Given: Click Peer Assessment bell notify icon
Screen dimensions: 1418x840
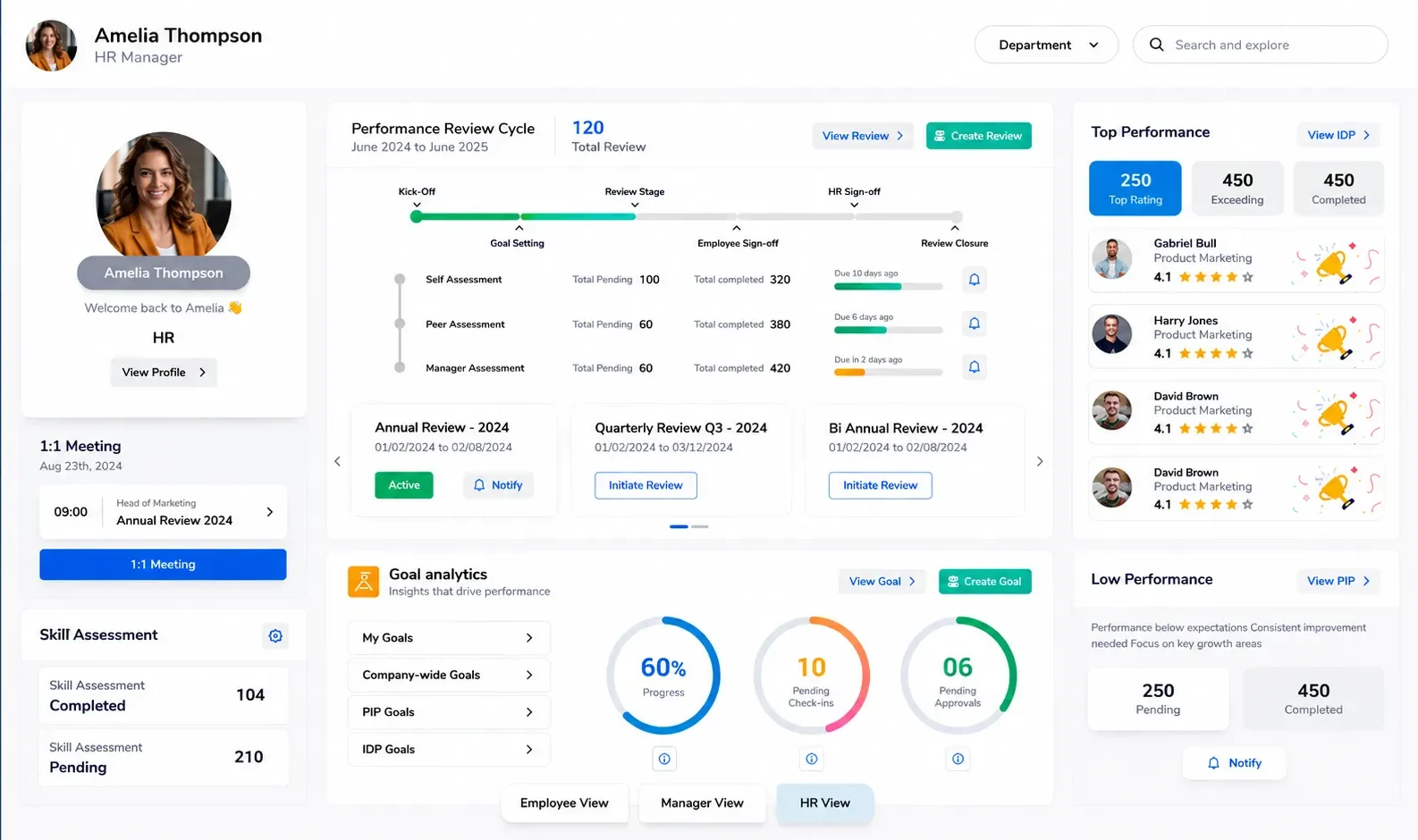Looking at the screenshot, I should [x=975, y=323].
